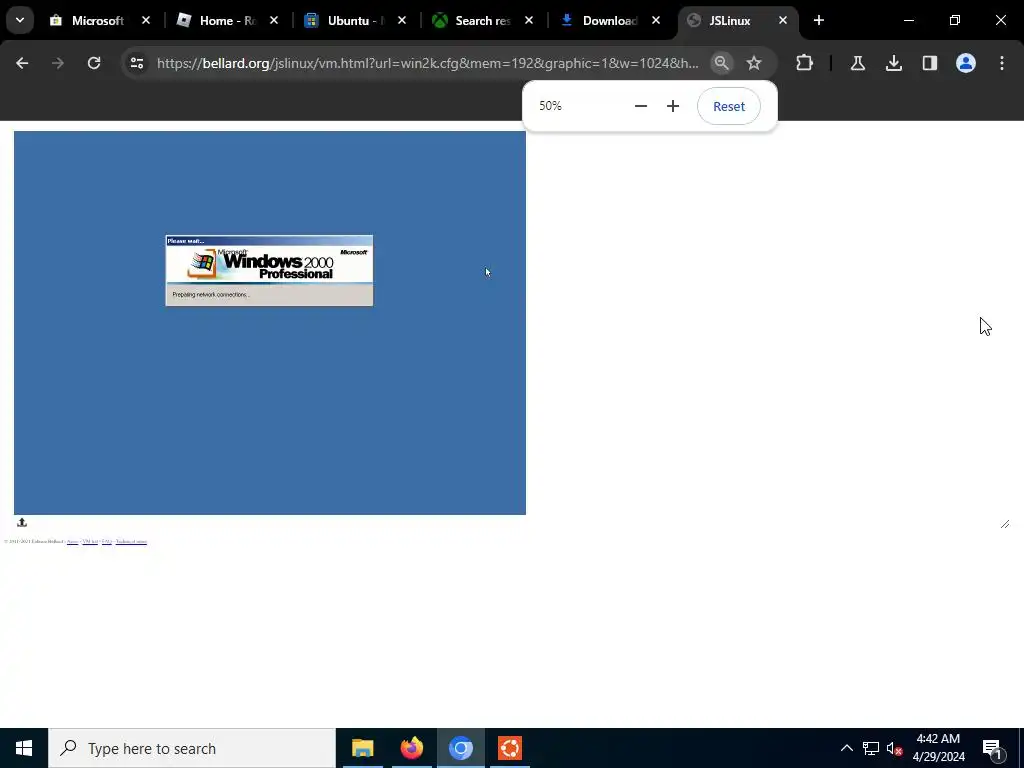
Task: Upload a file to the JSLinux VM
Action: [22, 522]
